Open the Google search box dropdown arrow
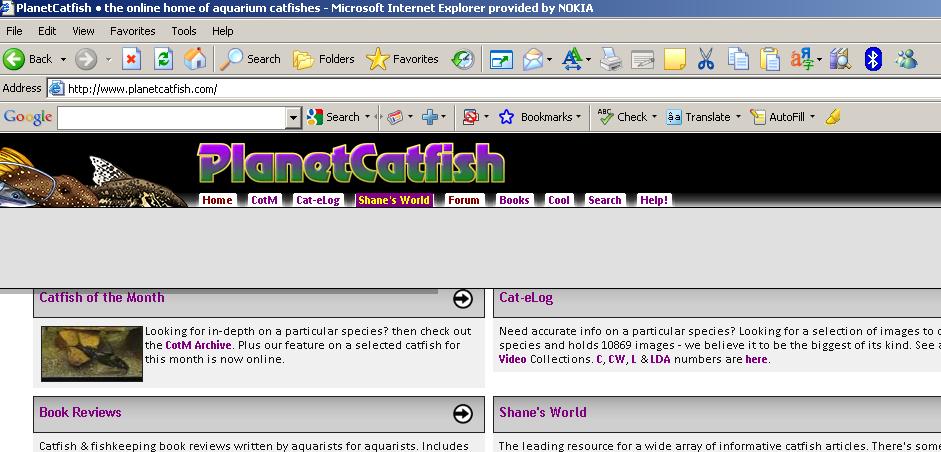Viewport: 941px width, 452px height. 293,118
